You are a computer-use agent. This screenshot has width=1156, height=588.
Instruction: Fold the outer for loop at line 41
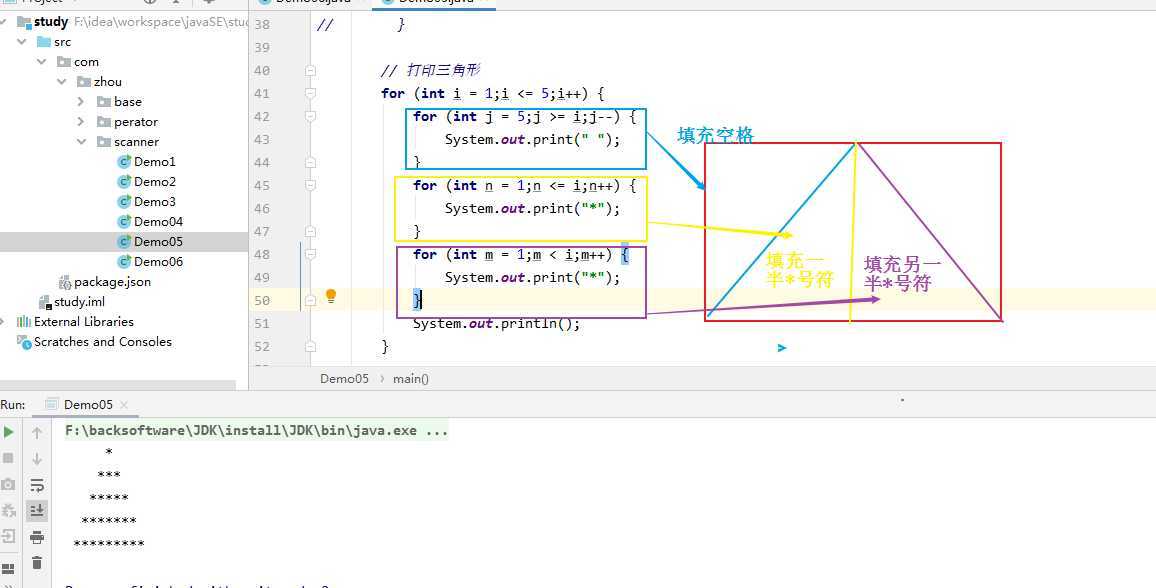click(310, 94)
